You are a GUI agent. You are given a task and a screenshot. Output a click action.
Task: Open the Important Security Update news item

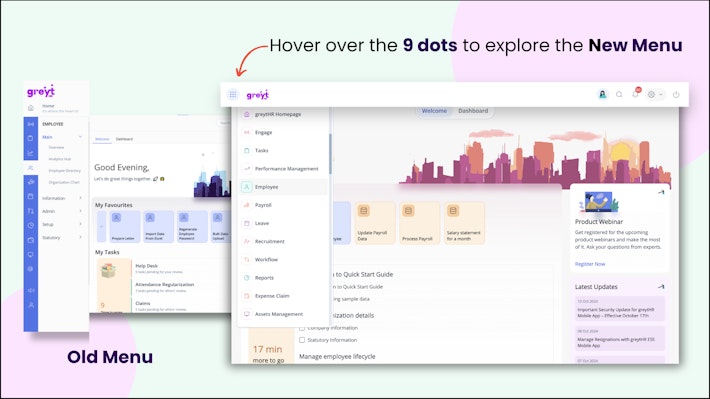pyautogui.click(x=620, y=308)
